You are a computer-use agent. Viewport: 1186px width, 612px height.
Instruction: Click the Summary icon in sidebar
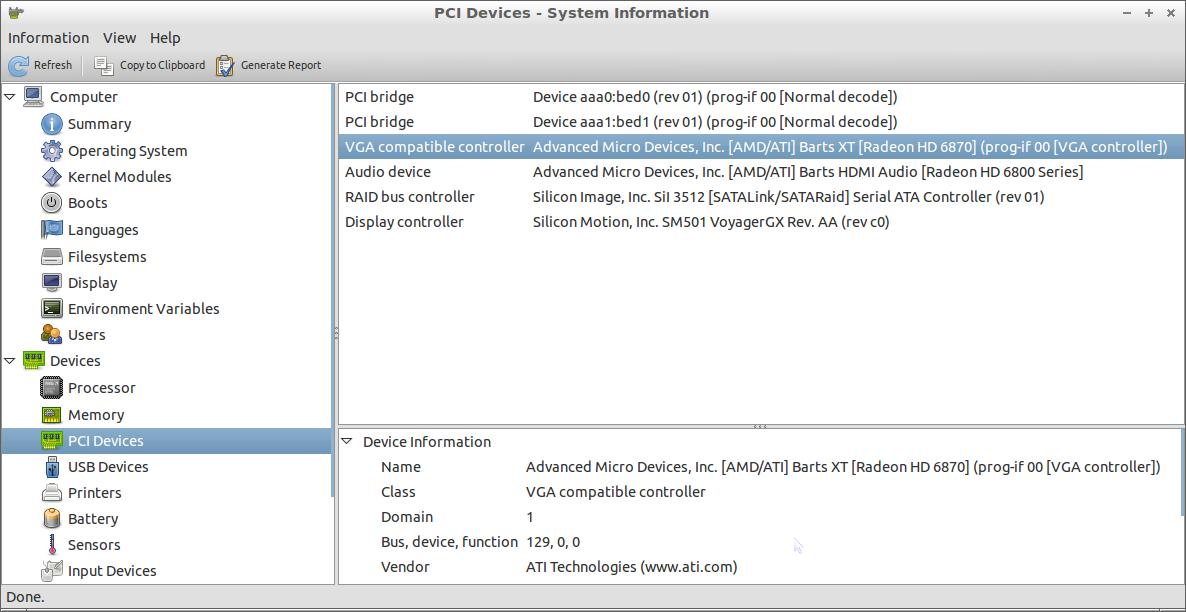click(x=52, y=124)
